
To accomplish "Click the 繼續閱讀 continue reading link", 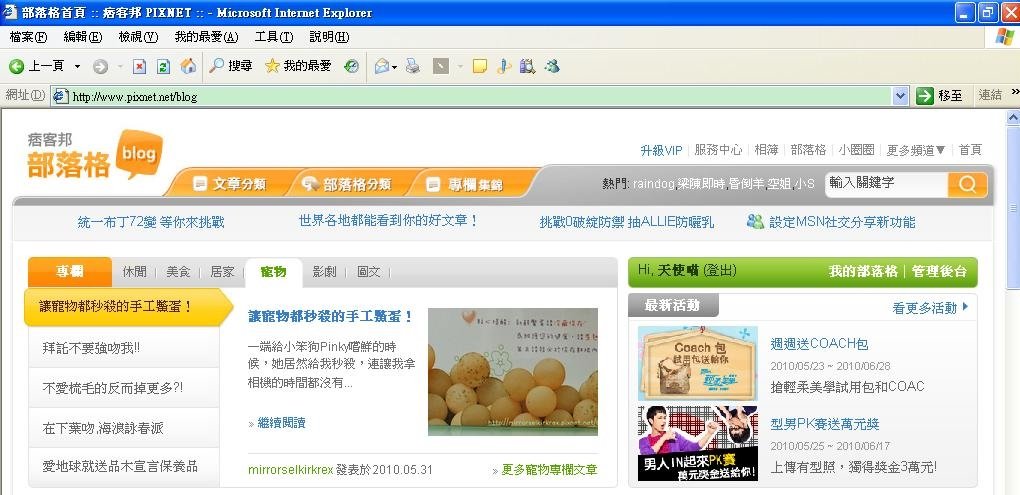I will [281, 423].
